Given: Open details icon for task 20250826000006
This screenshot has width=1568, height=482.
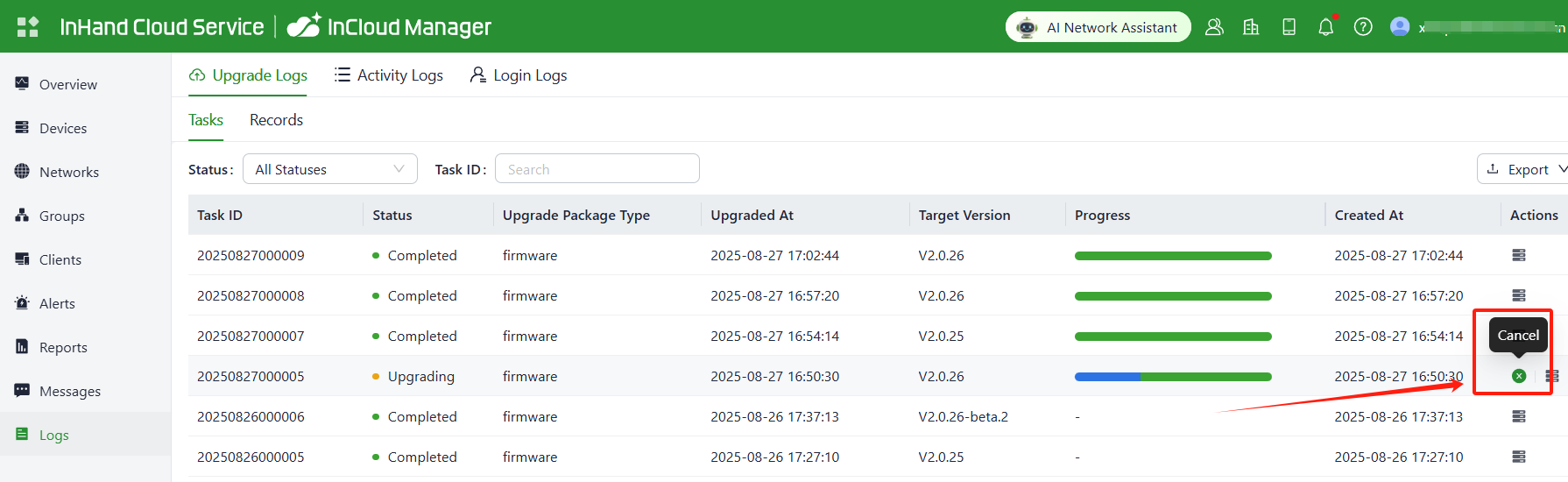Looking at the screenshot, I should (x=1519, y=416).
